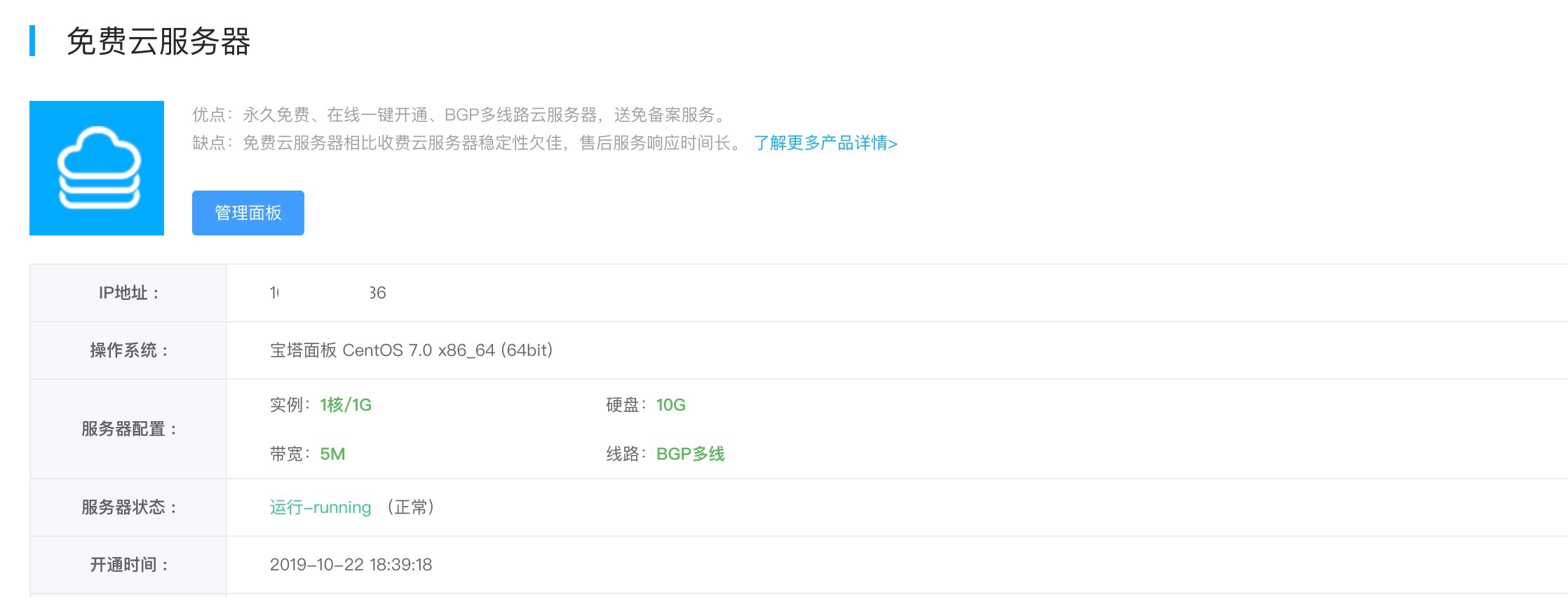Open the 管理面板 management panel
This screenshot has height=597, width=1568.
click(x=248, y=213)
